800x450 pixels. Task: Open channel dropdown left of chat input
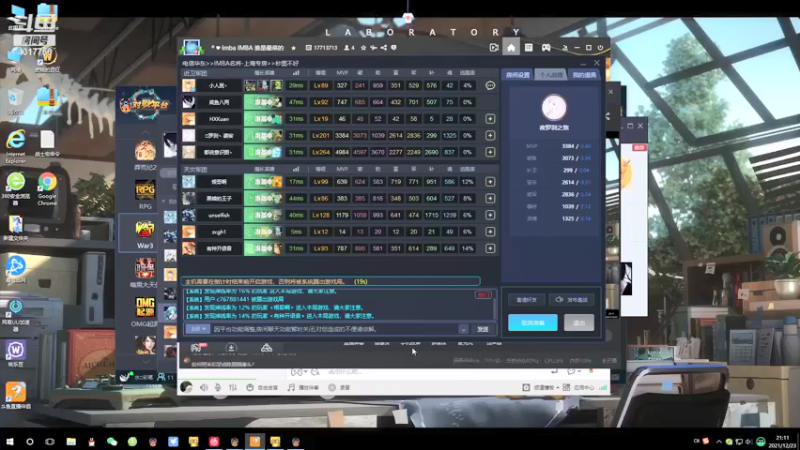pyautogui.click(x=197, y=329)
